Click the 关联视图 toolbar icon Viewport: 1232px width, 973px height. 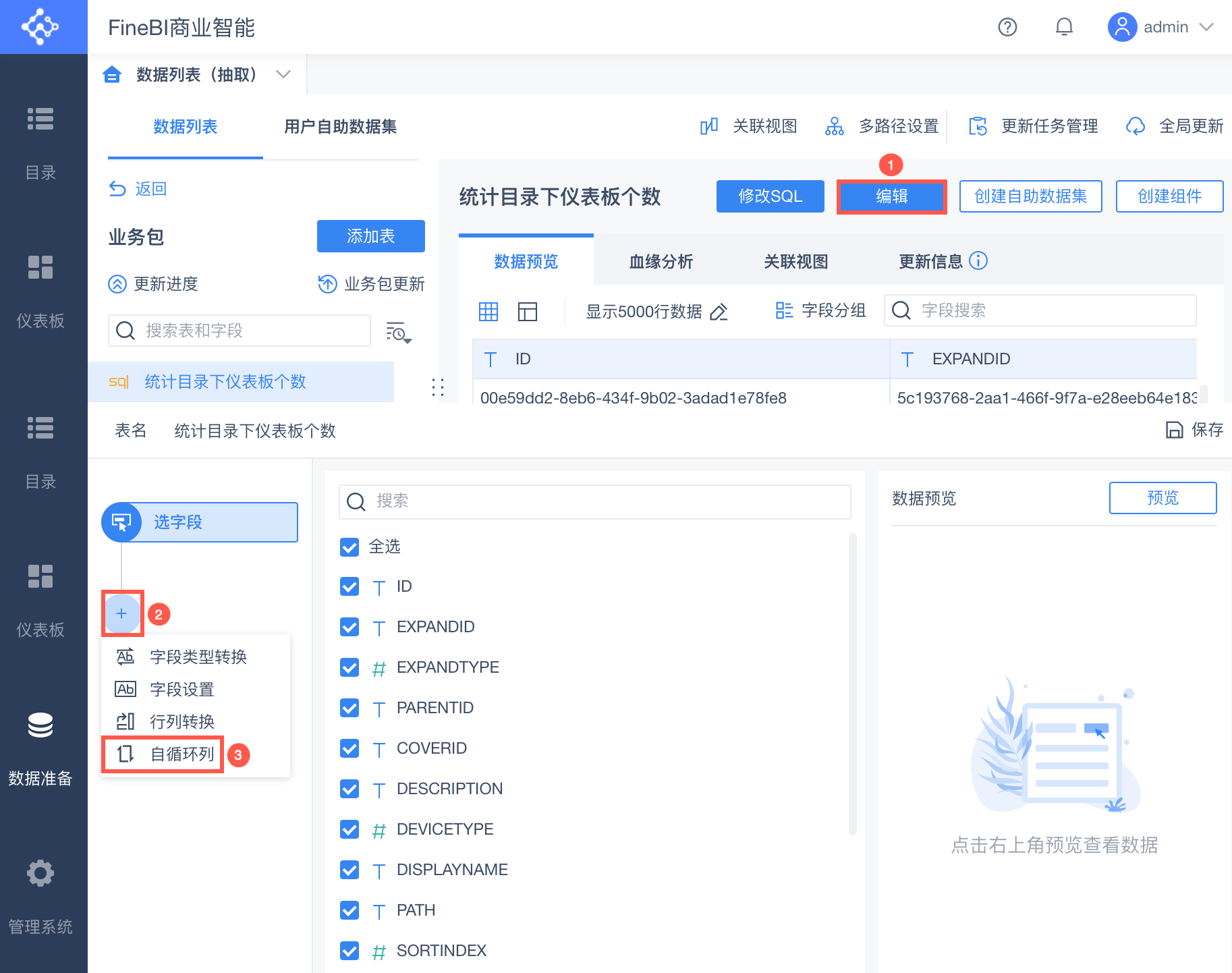tap(708, 126)
